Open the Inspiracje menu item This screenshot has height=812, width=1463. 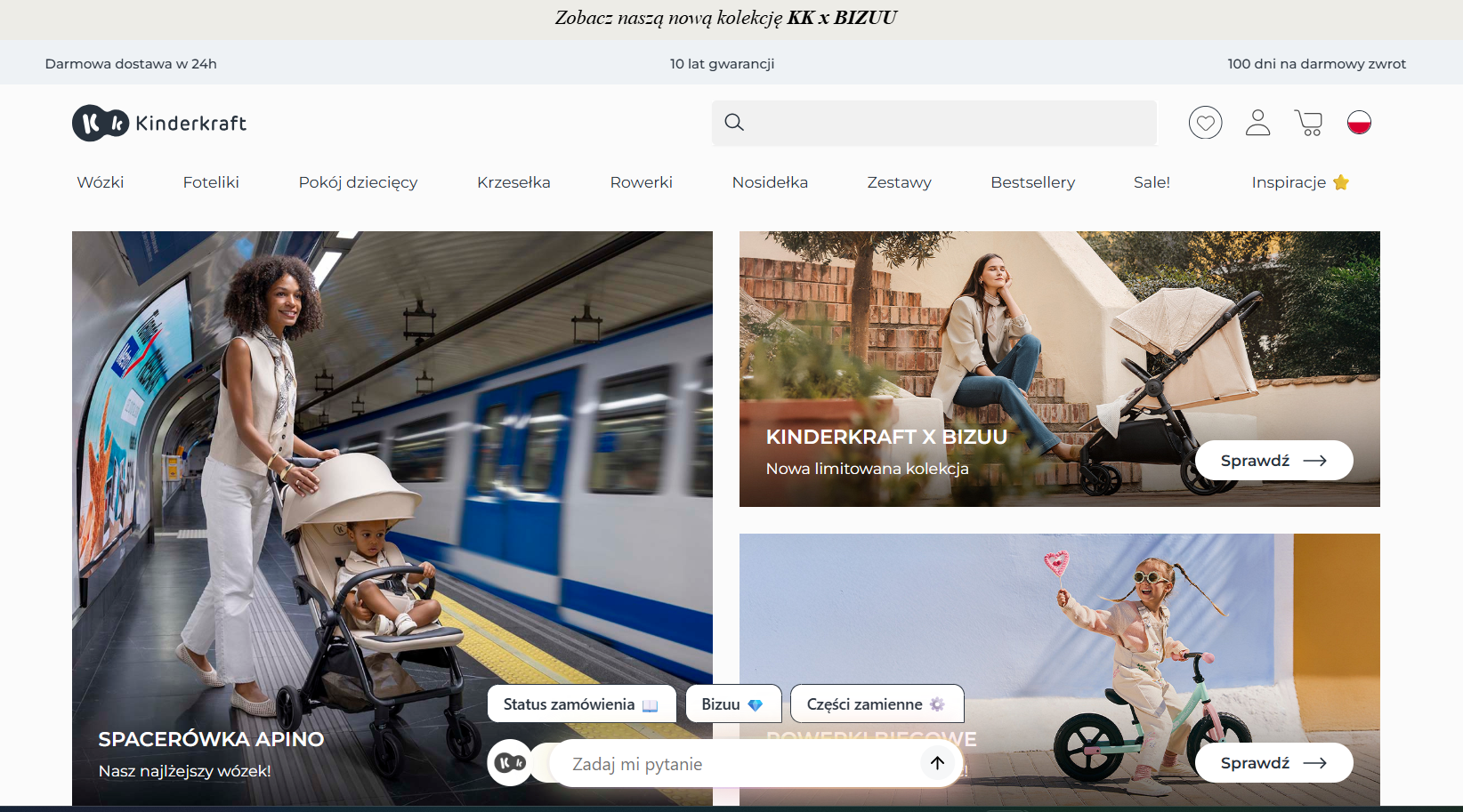point(1289,182)
